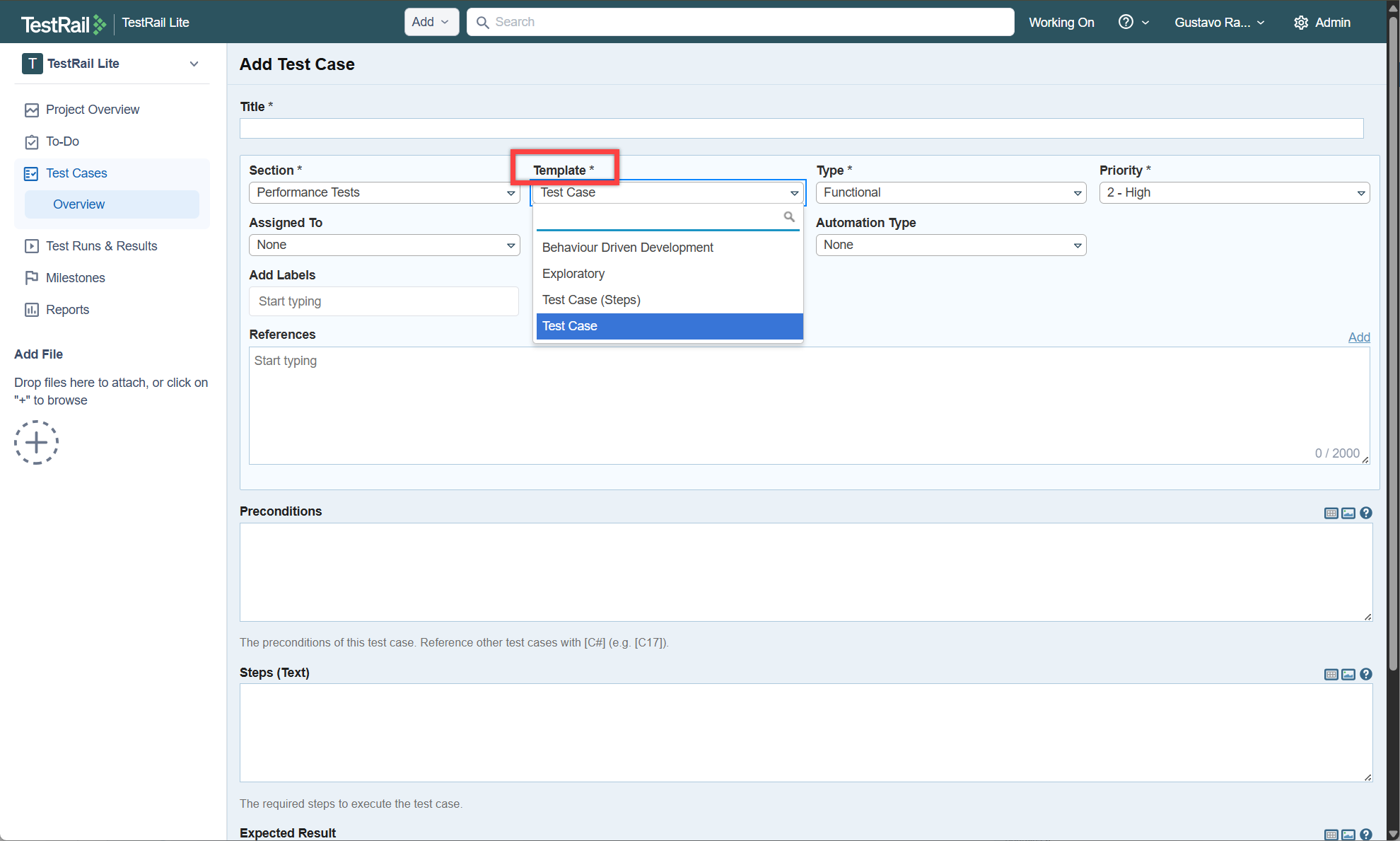Open the Add menu in header

(431, 22)
